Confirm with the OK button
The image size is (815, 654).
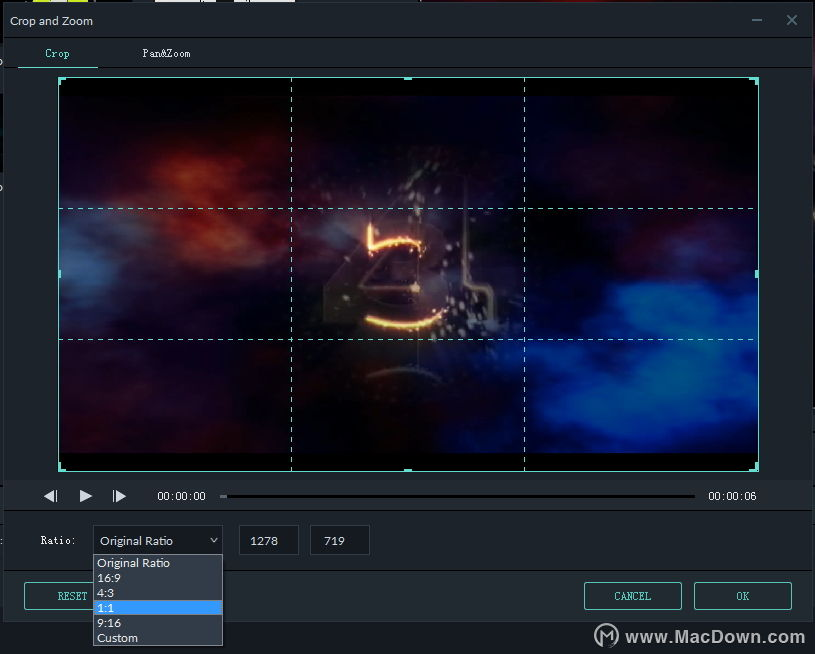click(743, 596)
